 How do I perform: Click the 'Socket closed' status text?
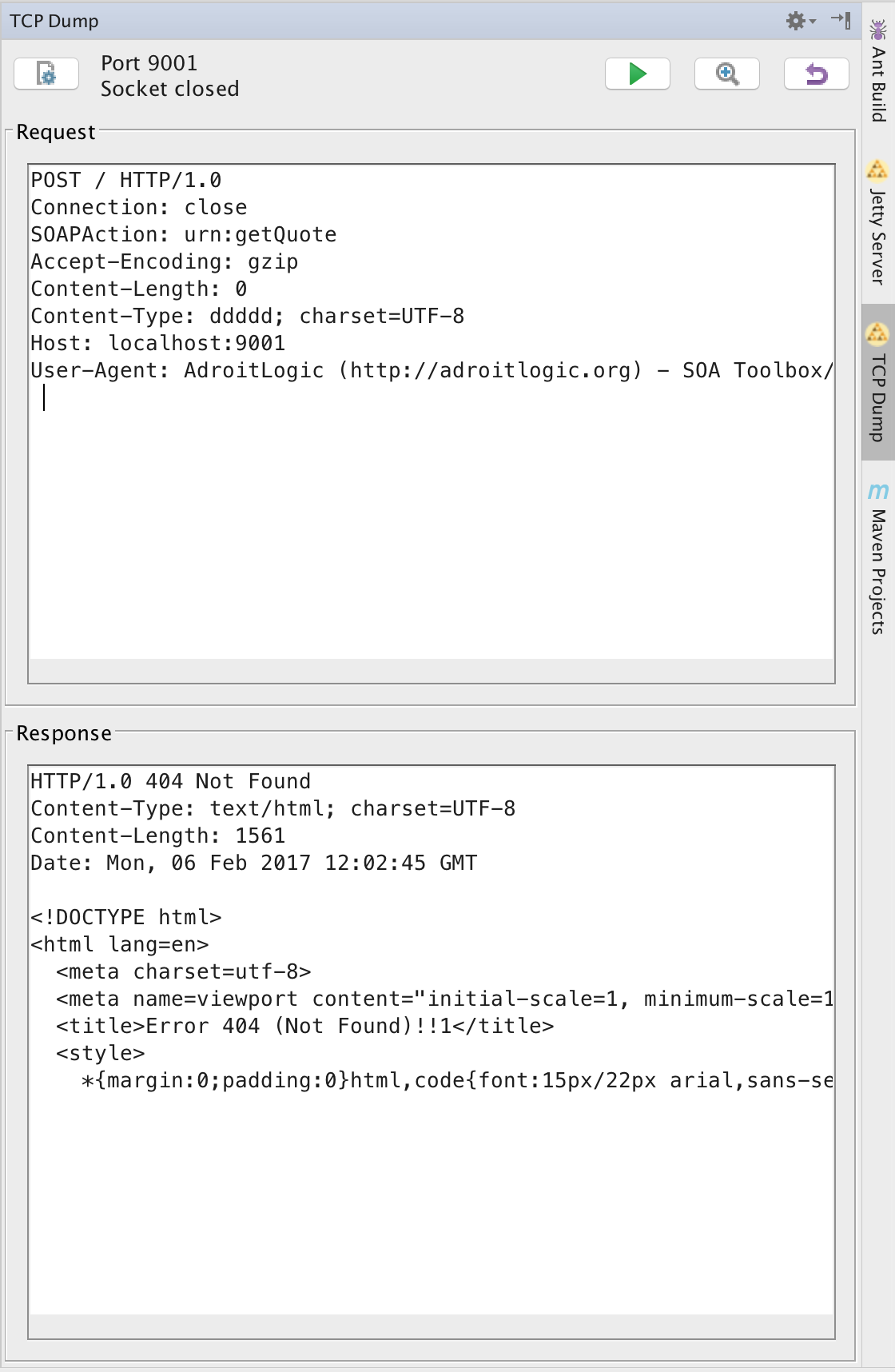pos(170,89)
